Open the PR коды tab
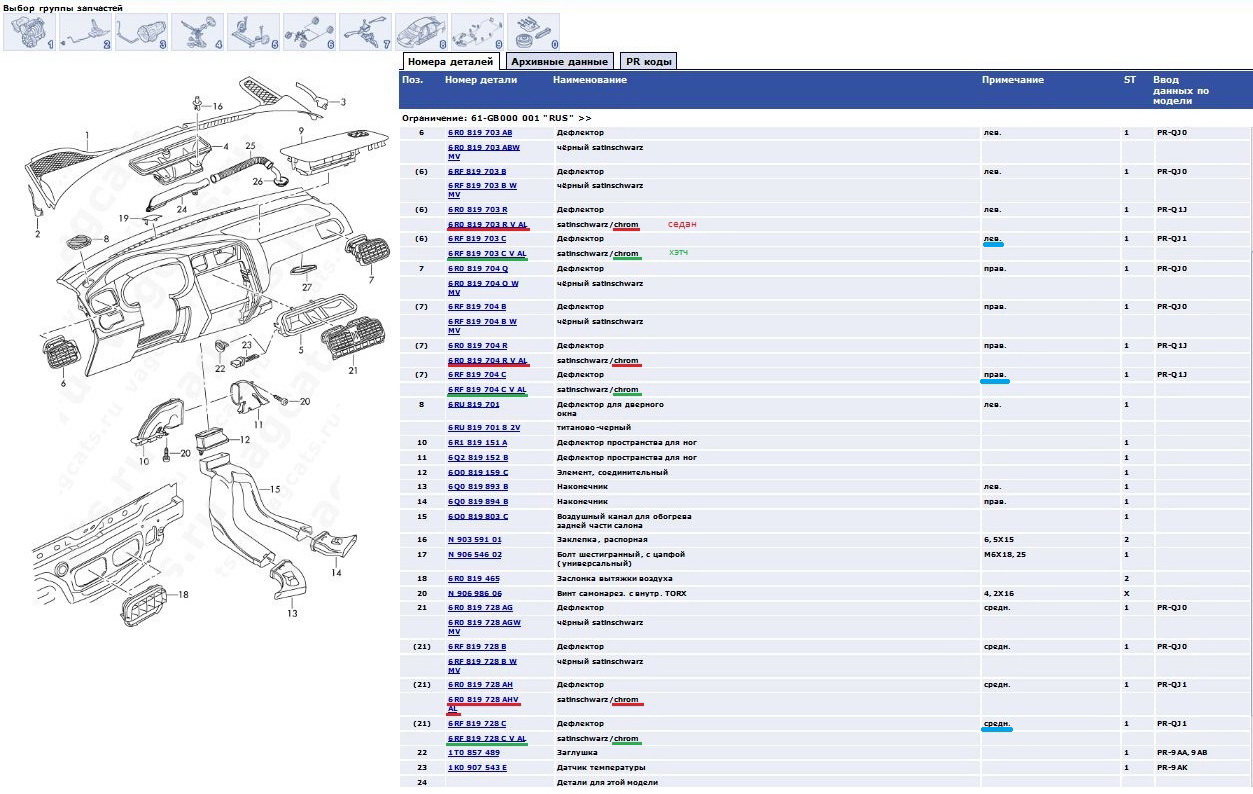 click(648, 61)
